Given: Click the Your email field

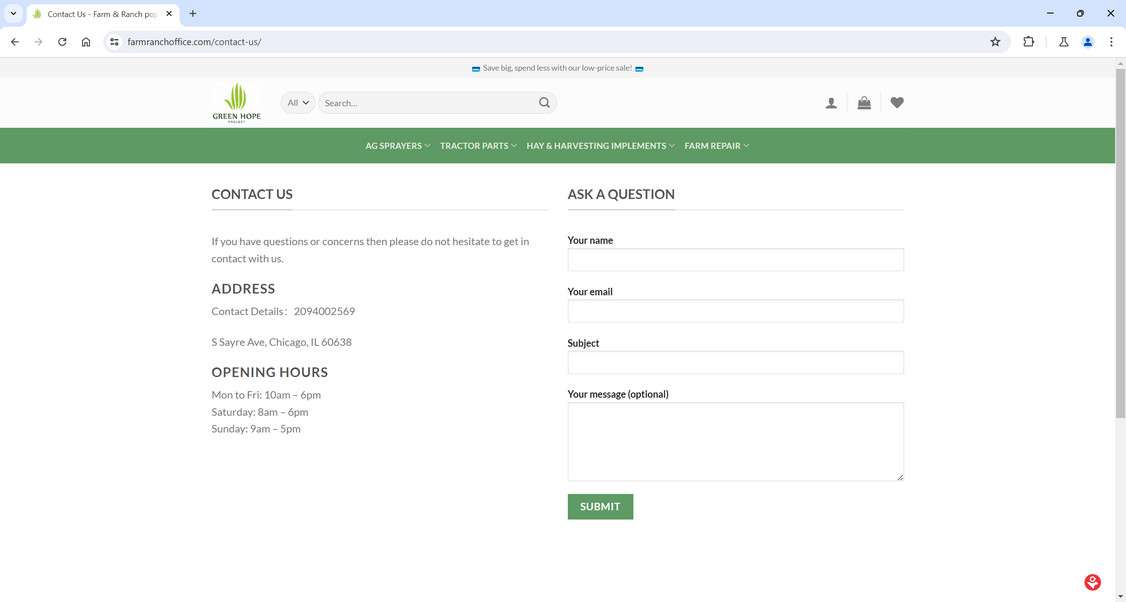Looking at the screenshot, I should (735, 311).
